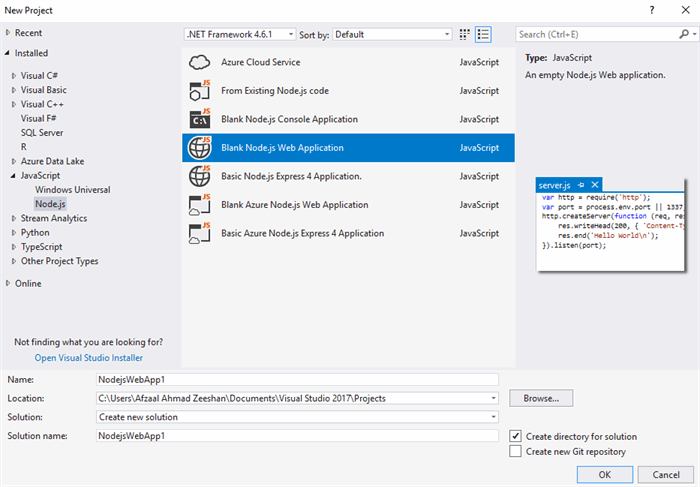700x487 pixels.
Task: Click the search magnifier icon
Action: (683, 34)
